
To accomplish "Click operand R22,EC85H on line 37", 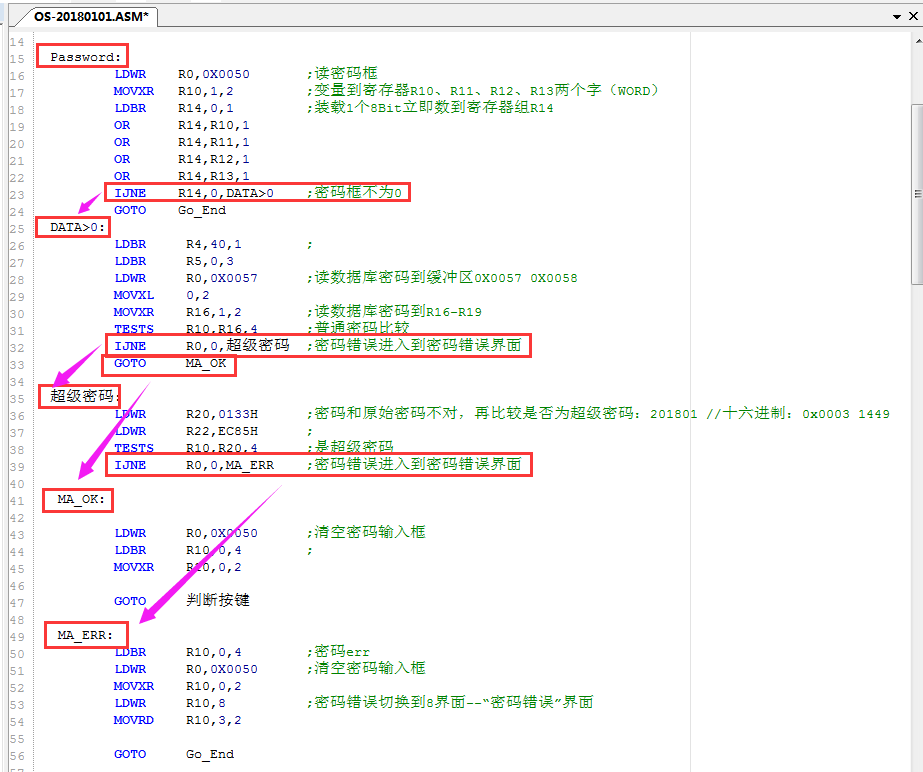I will tap(222, 432).
